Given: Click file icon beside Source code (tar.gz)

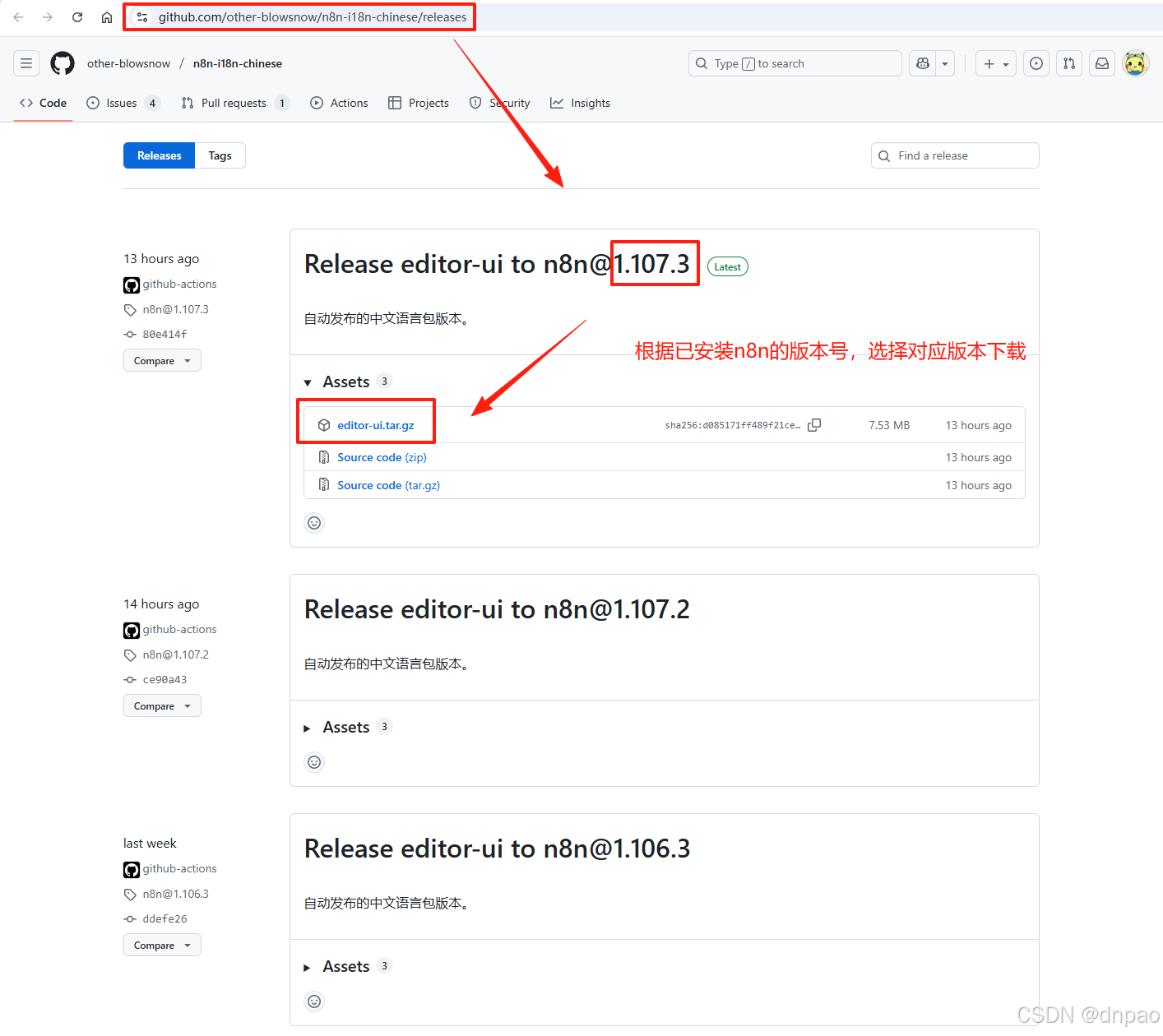Looking at the screenshot, I should pos(324,485).
